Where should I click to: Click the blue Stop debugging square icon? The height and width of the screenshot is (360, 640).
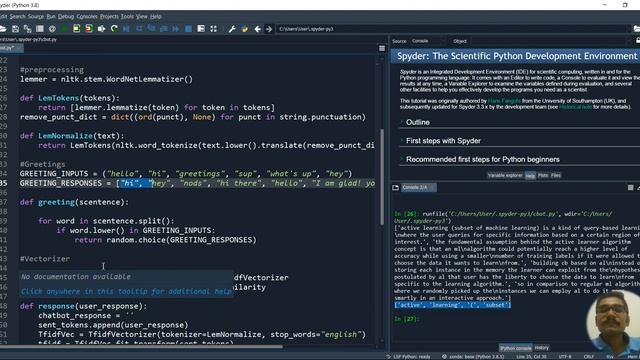tap(188, 29)
